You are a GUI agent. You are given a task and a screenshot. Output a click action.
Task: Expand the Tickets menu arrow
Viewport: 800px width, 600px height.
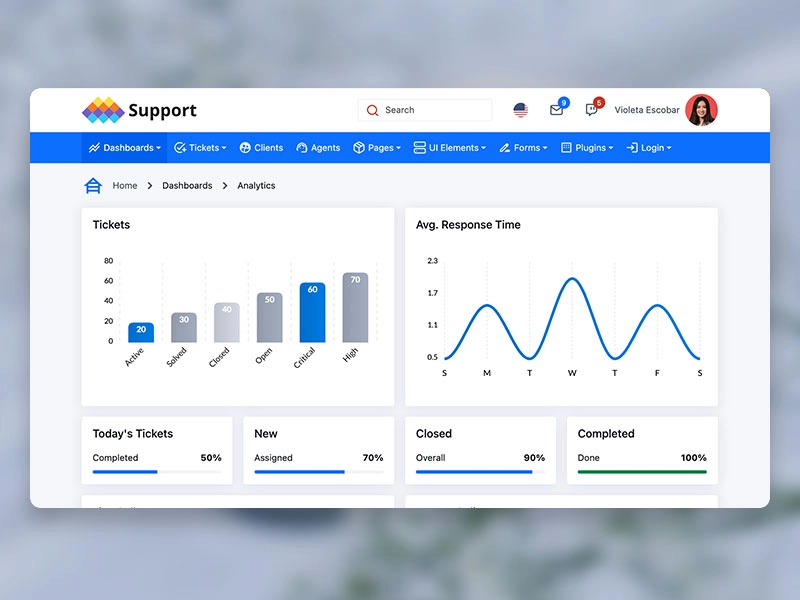[x=224, y=148]
